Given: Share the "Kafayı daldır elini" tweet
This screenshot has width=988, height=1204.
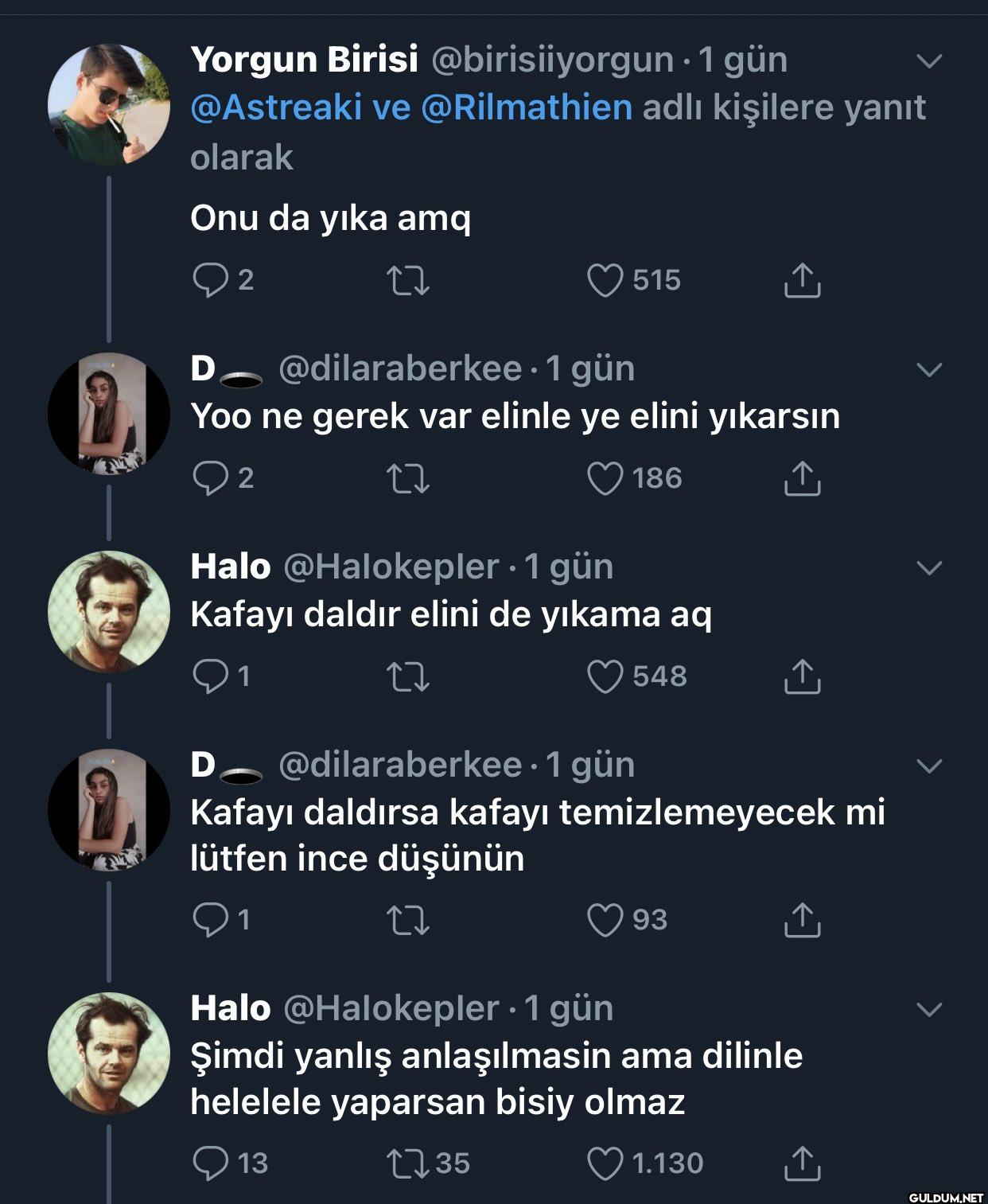Looking at the screenshot, I should (802, 676).
